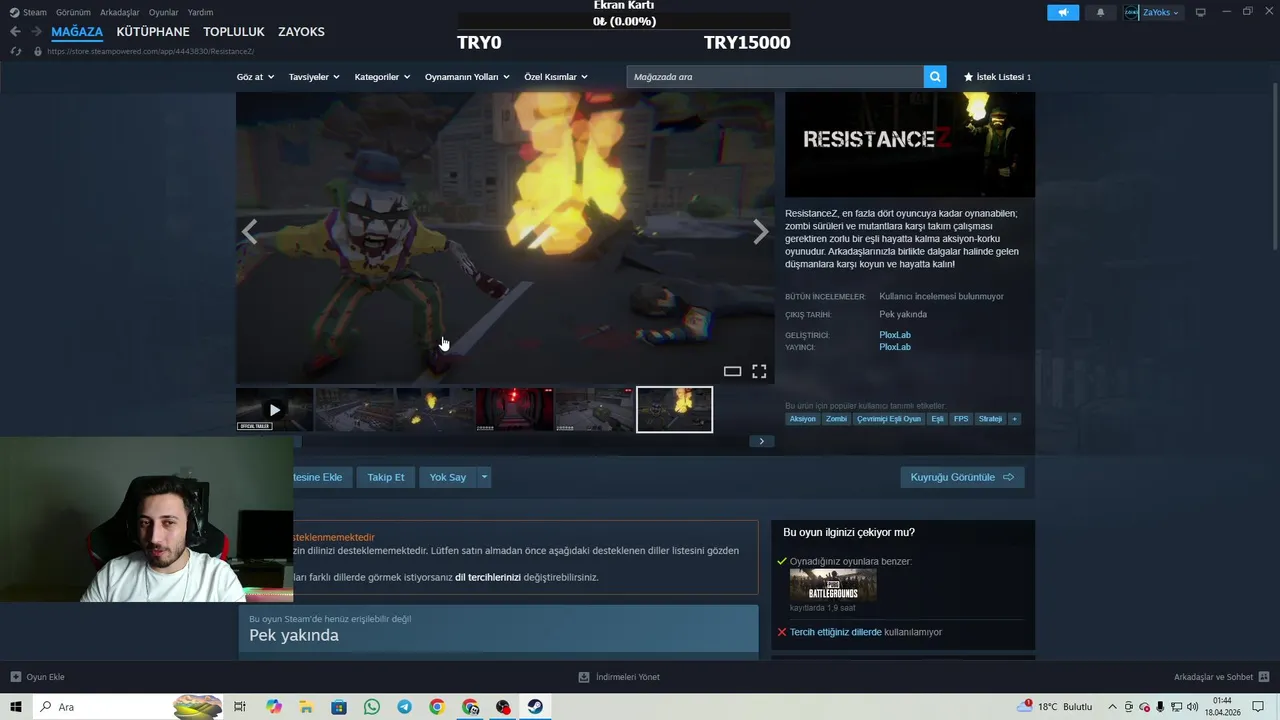The height and width of the screenshot is (720, 1280).
Task: Open WhatsApp from the taskbar
Action: pyautogui.click(x=372, y=707)
